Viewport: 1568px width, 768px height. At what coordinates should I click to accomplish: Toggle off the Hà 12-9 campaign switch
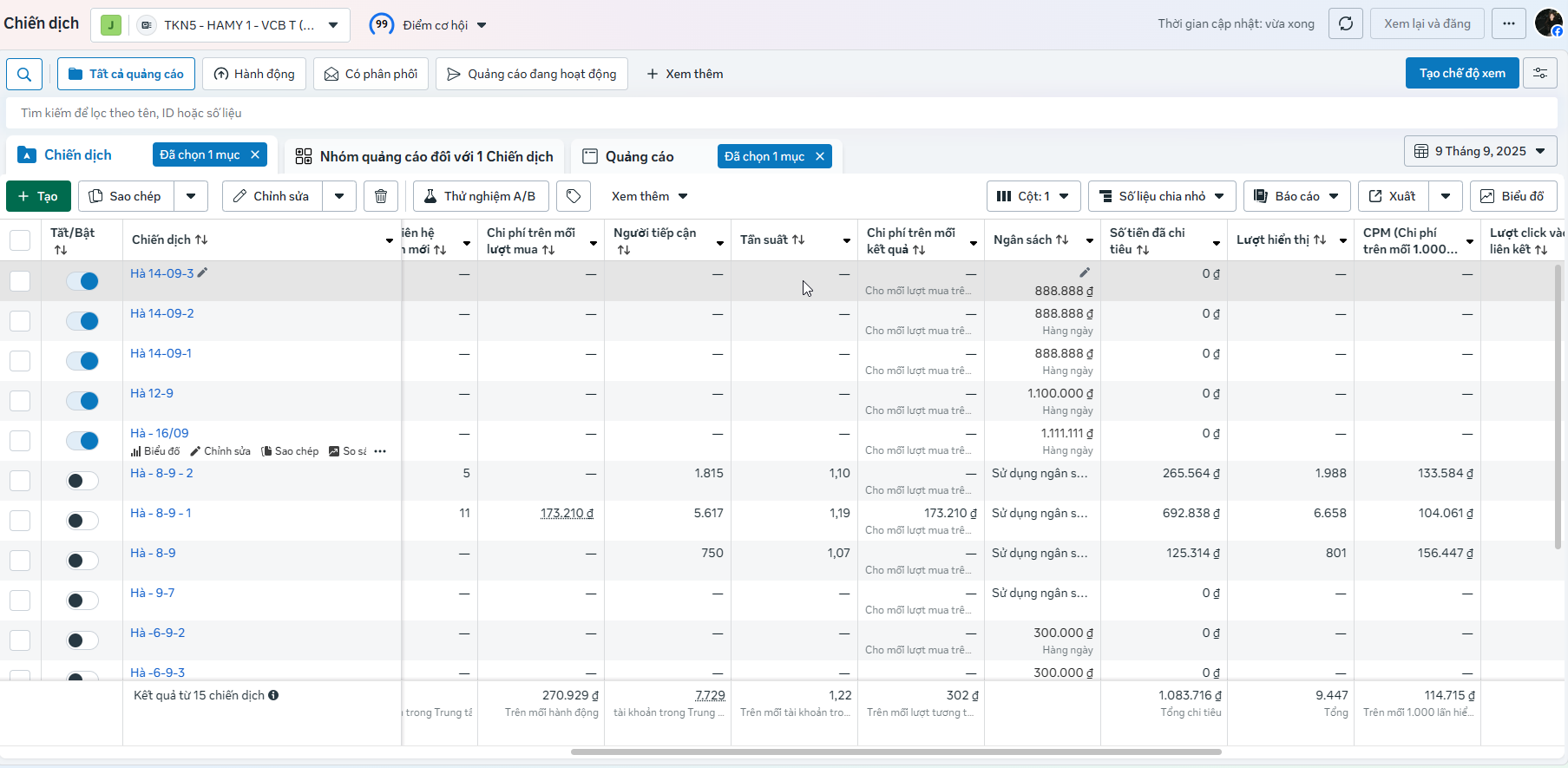click(x=82, y=401)
